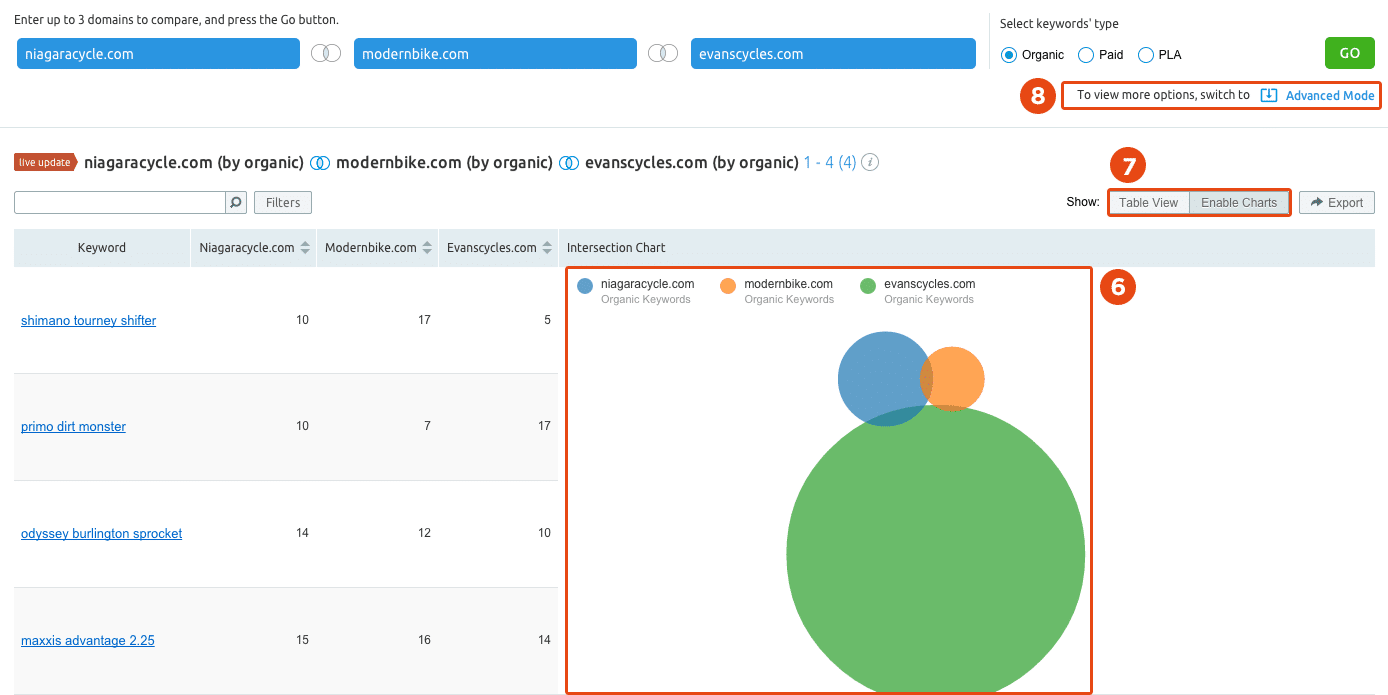Switch to Enable Charts view
Image resolution: width=1388 pixels, height=695 pixels.
tap(1239, 203)
